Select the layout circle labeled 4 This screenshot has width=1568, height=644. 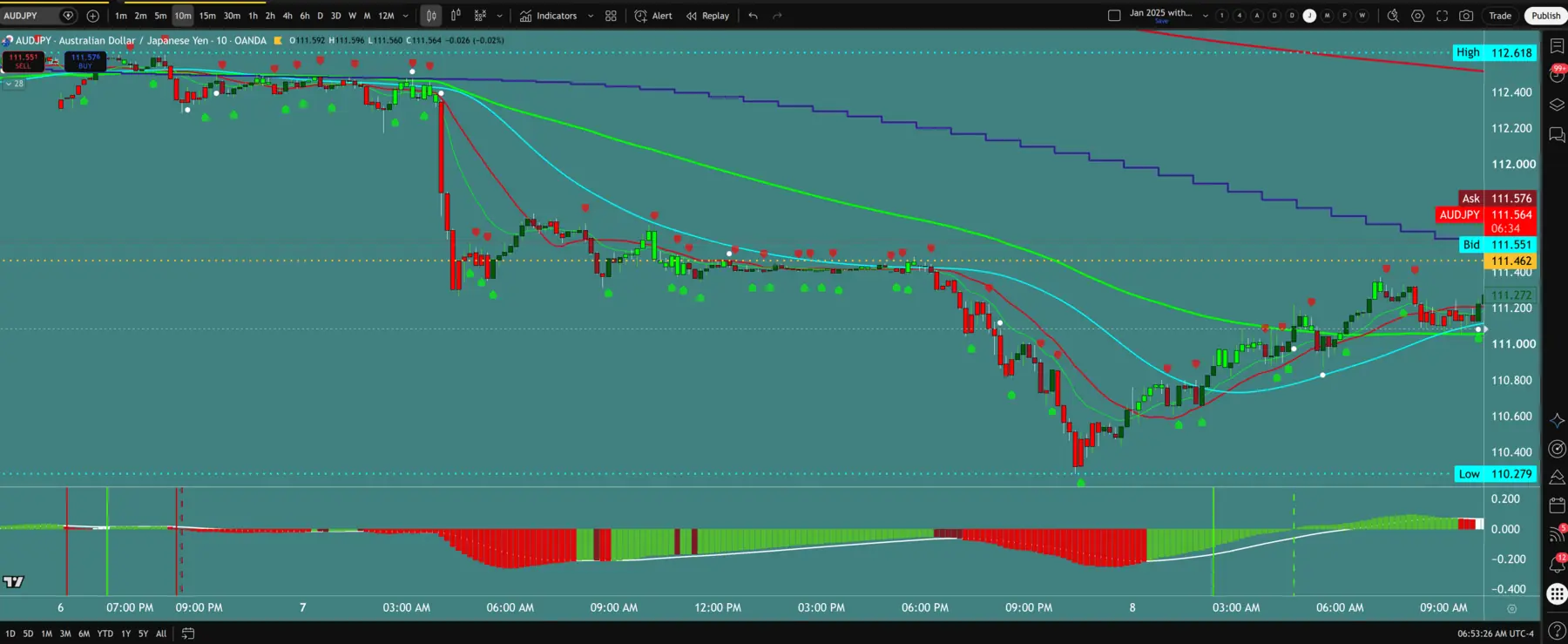point(1240,16)
